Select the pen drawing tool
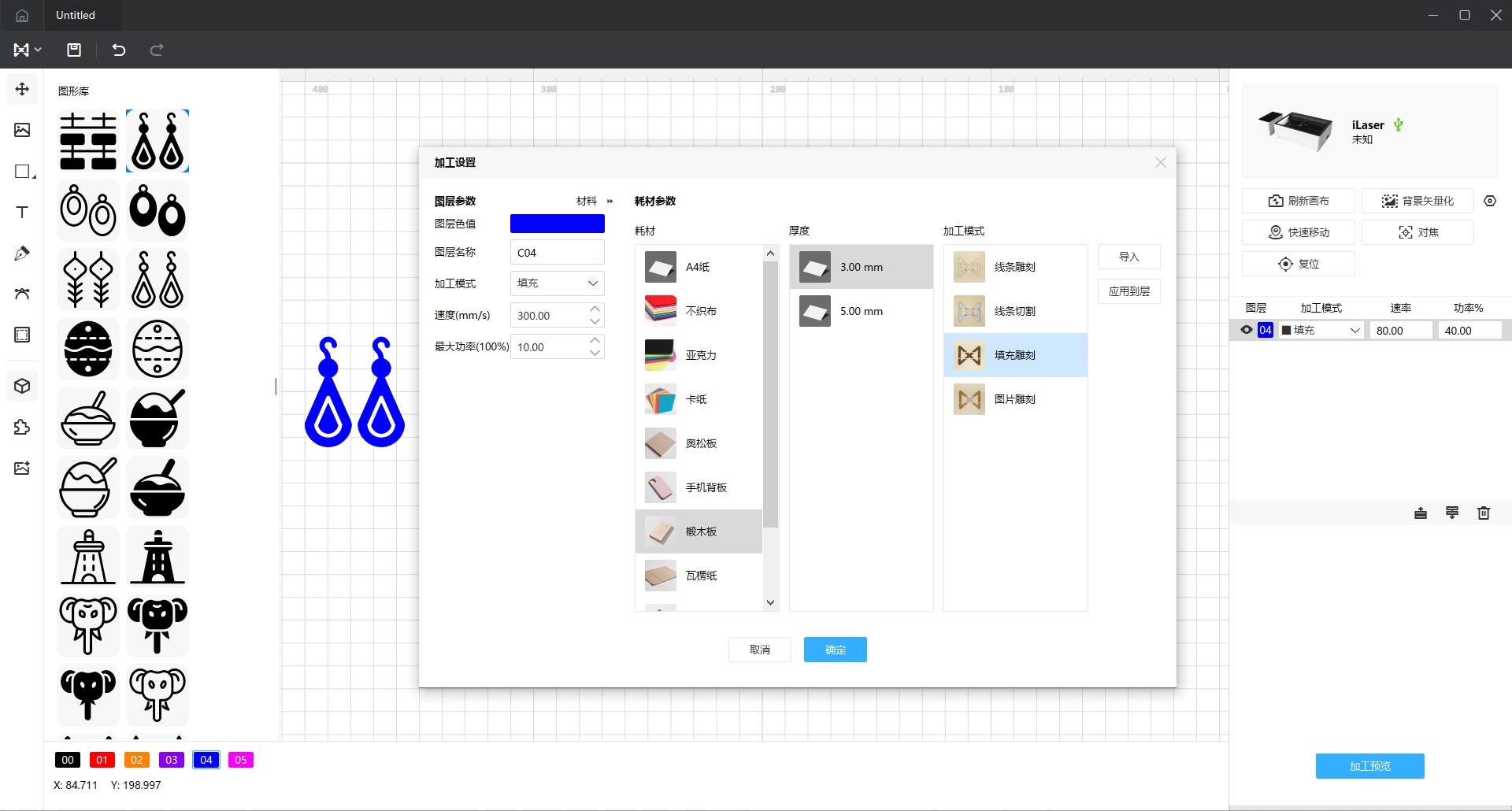This screenshot has width=1512, height=811. (x=22, y=254)
